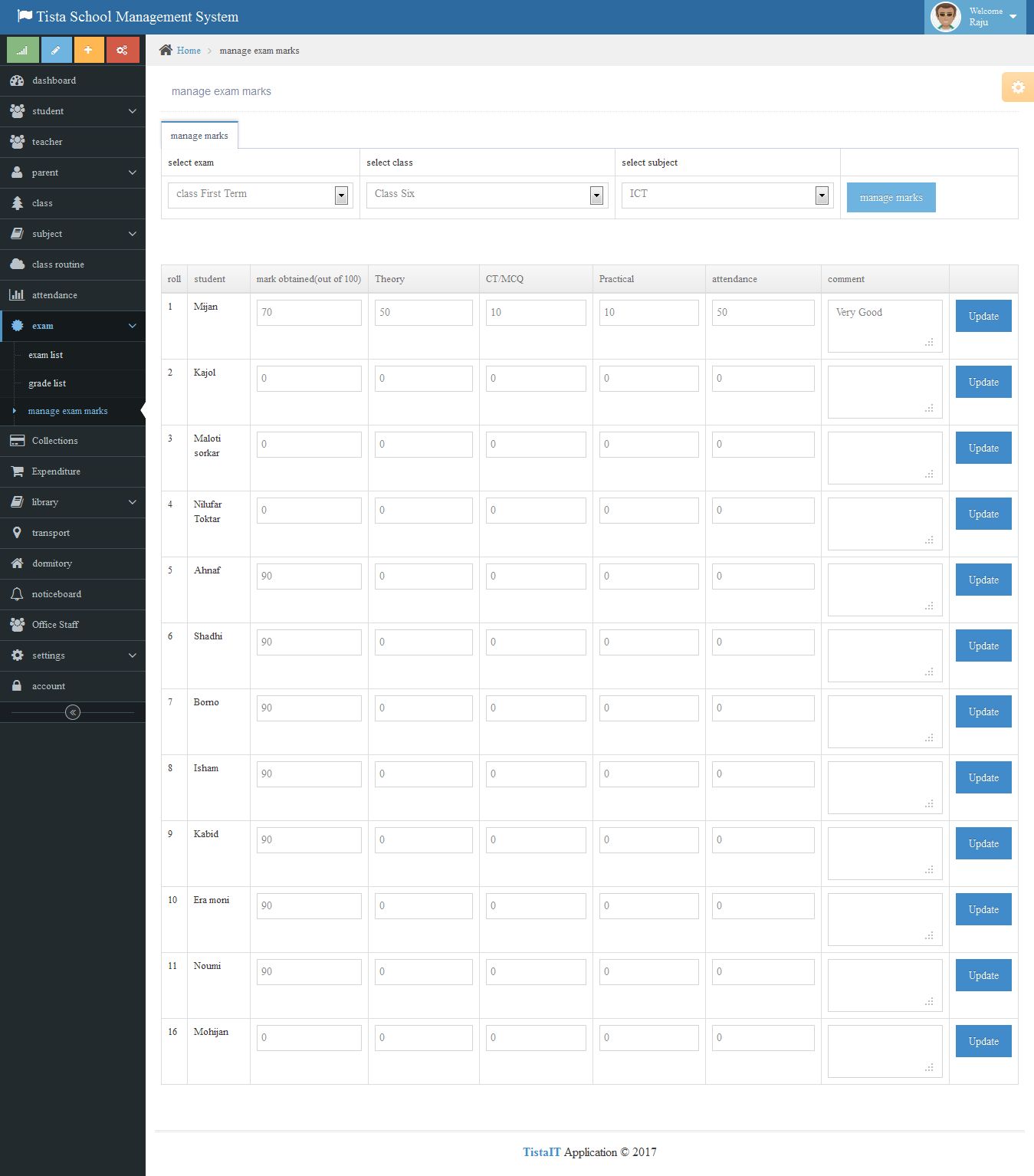Expand the parent menu chevron
The image size is (1034, 1176).
pyautogui.click(x=132, y=172)
